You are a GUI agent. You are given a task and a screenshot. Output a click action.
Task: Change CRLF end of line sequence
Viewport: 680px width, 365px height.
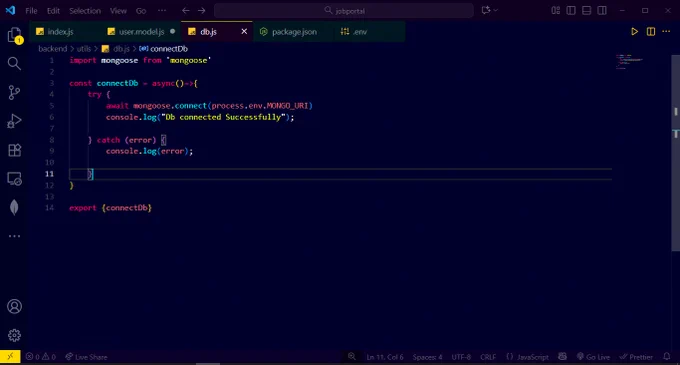point(488,357)
